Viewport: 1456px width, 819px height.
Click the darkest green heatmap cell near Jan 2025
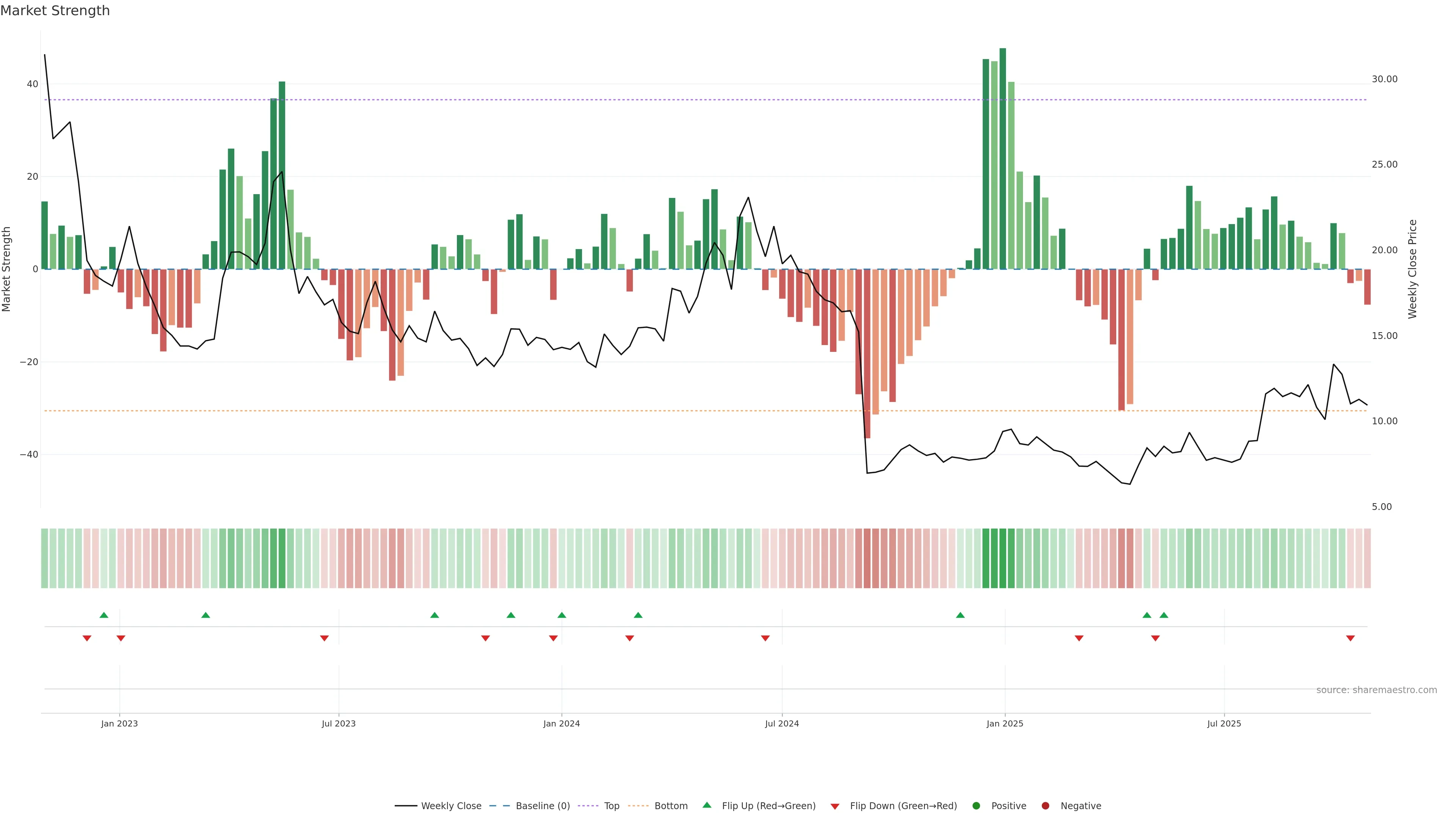coord(1003,559)
